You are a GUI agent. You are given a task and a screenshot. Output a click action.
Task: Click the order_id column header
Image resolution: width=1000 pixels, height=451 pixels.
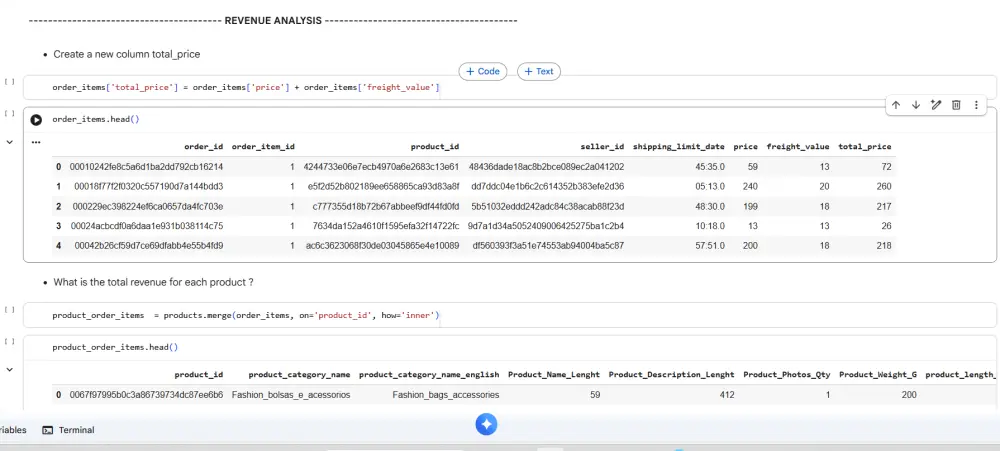click(x=203, y=147)
